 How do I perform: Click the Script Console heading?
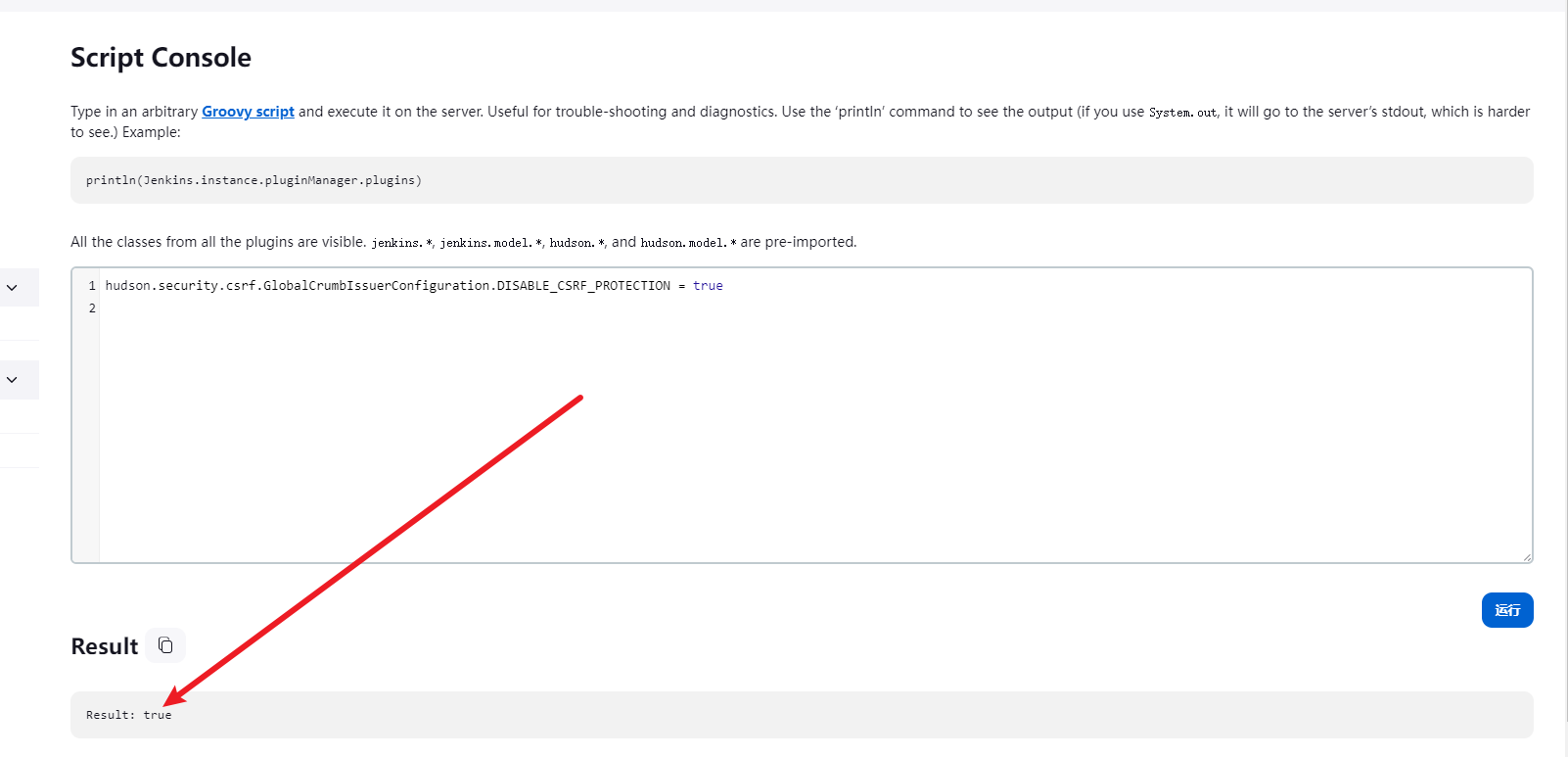(x=161, y=58)
